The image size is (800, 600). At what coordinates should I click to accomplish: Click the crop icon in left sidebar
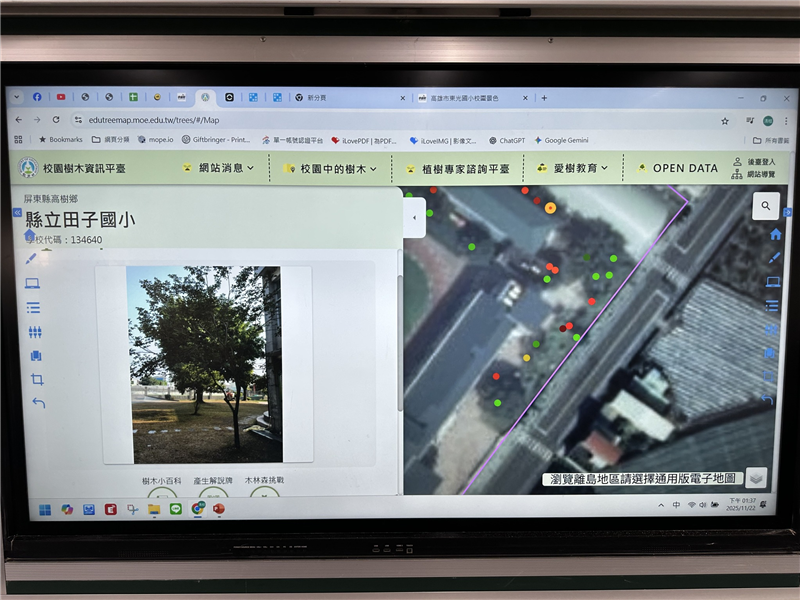coord(37,380)
